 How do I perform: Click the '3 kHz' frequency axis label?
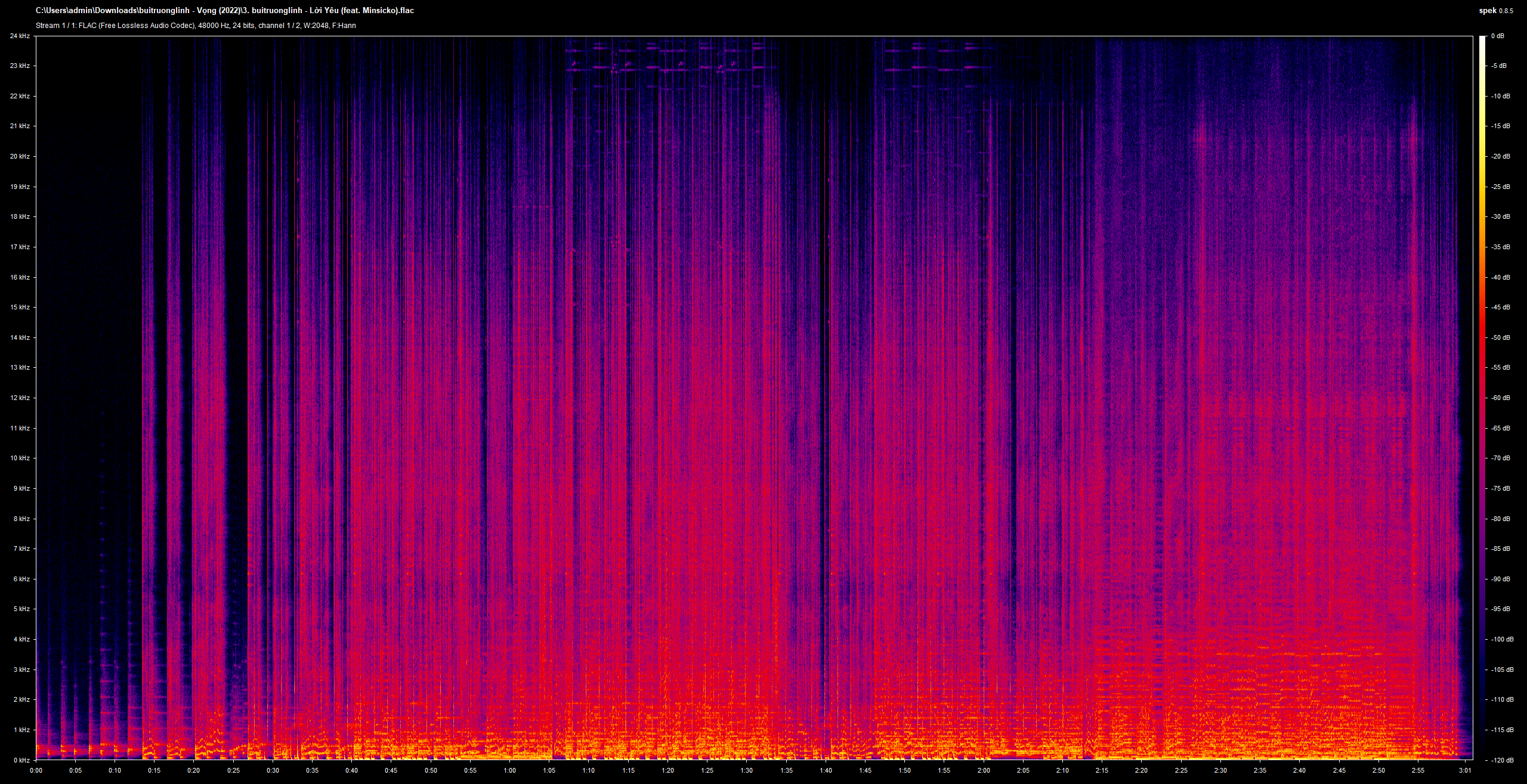point(21,670)
